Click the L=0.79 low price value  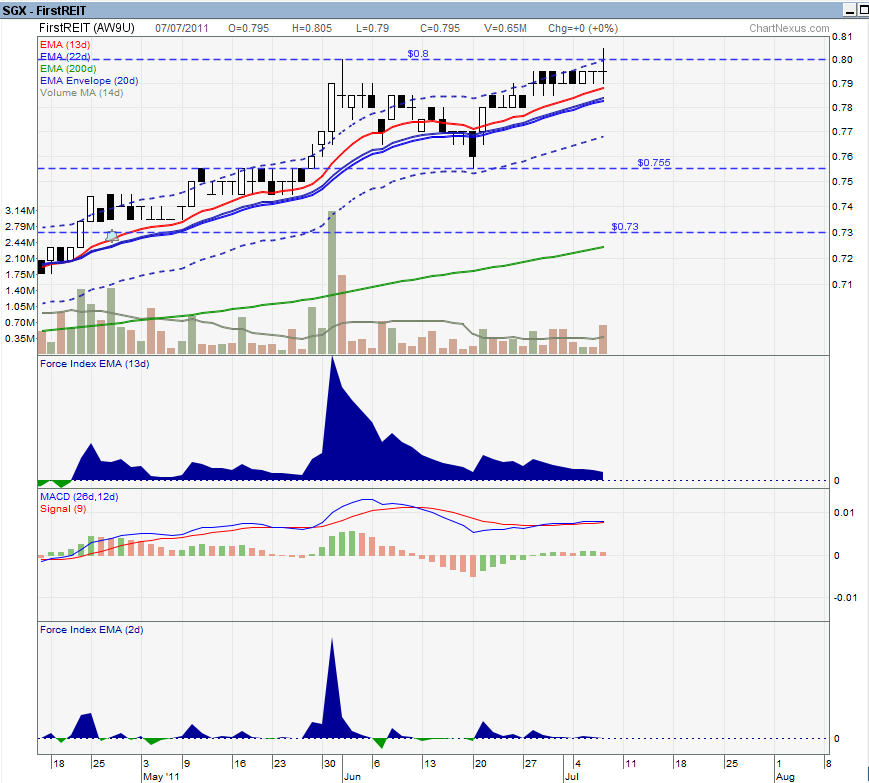click(372, 28)
